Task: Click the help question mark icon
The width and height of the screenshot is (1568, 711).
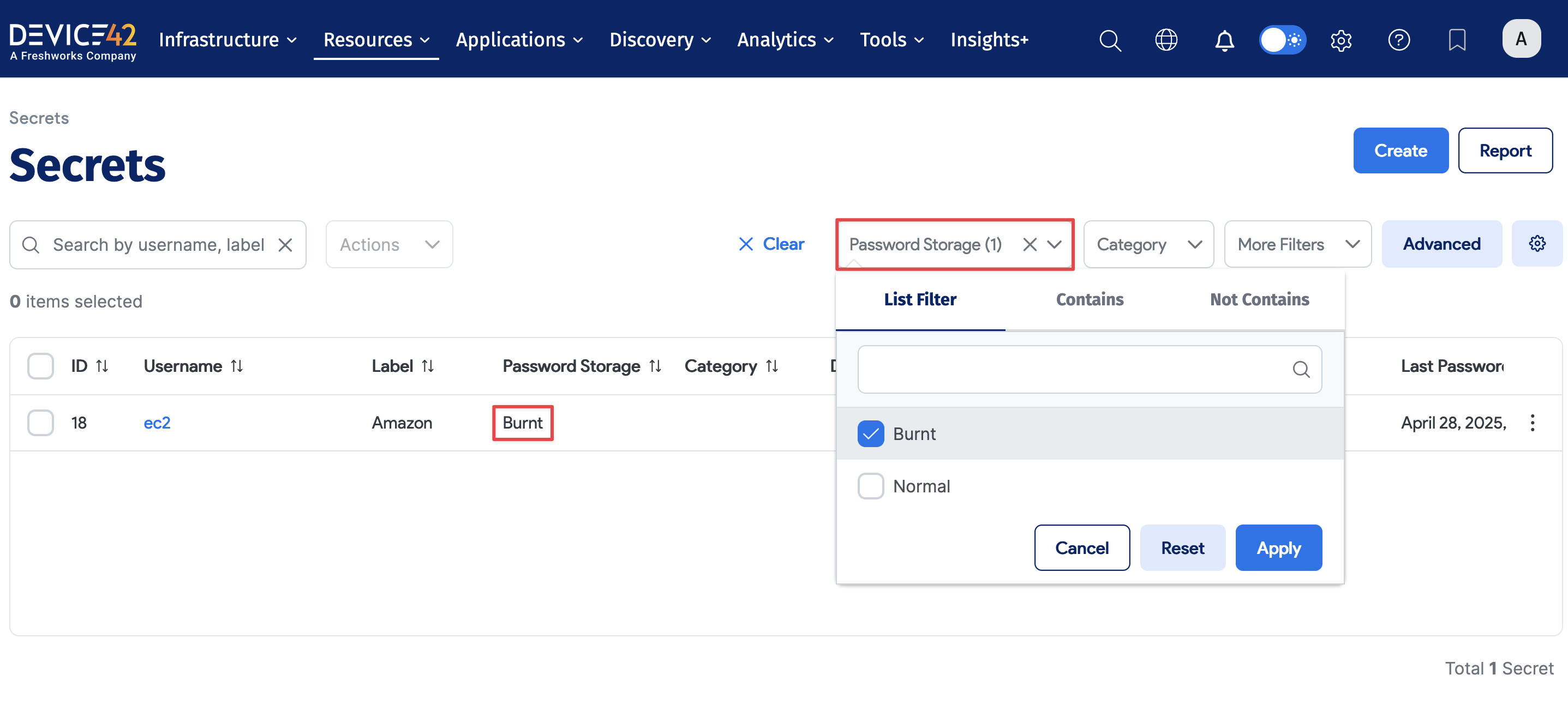Action: click(x=1398, y=40)
